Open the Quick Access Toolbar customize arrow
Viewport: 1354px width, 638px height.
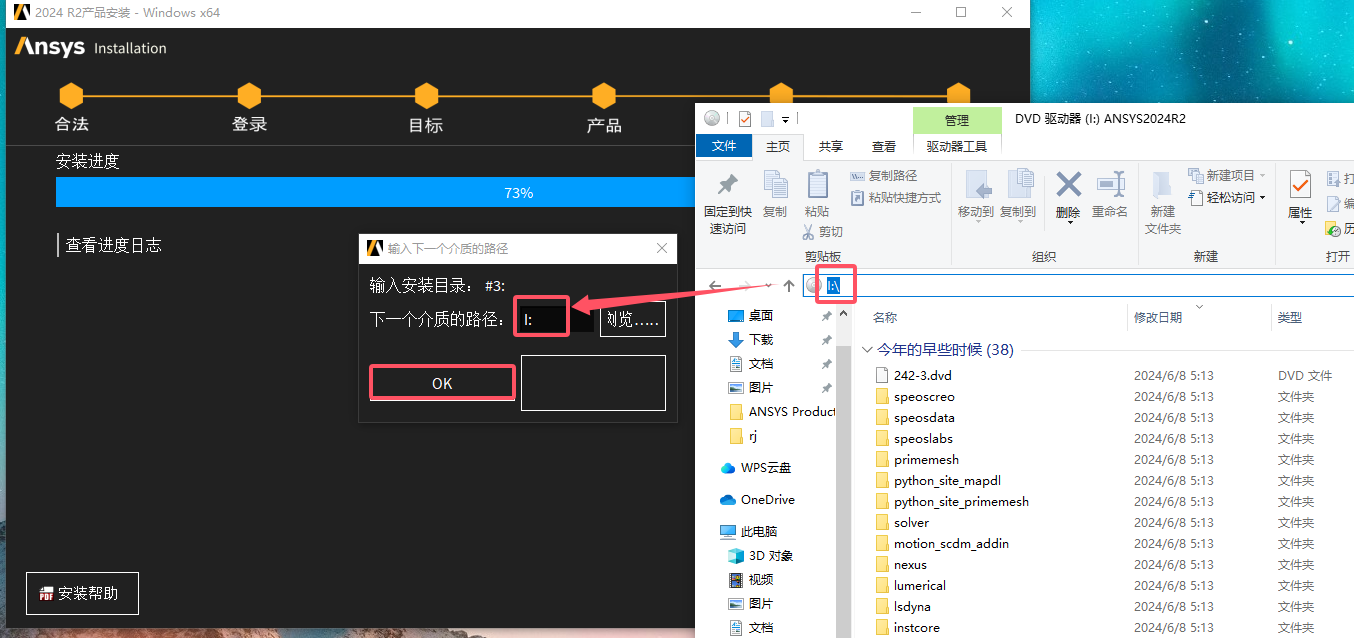(786, 118)
